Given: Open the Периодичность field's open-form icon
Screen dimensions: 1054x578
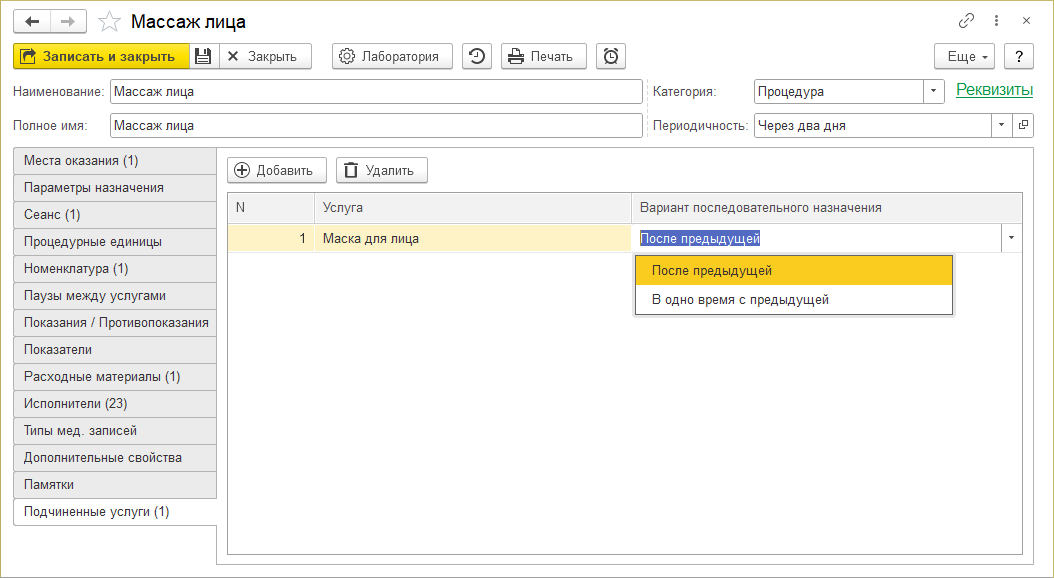Looking at the screenshot, I should (1023, 126).
